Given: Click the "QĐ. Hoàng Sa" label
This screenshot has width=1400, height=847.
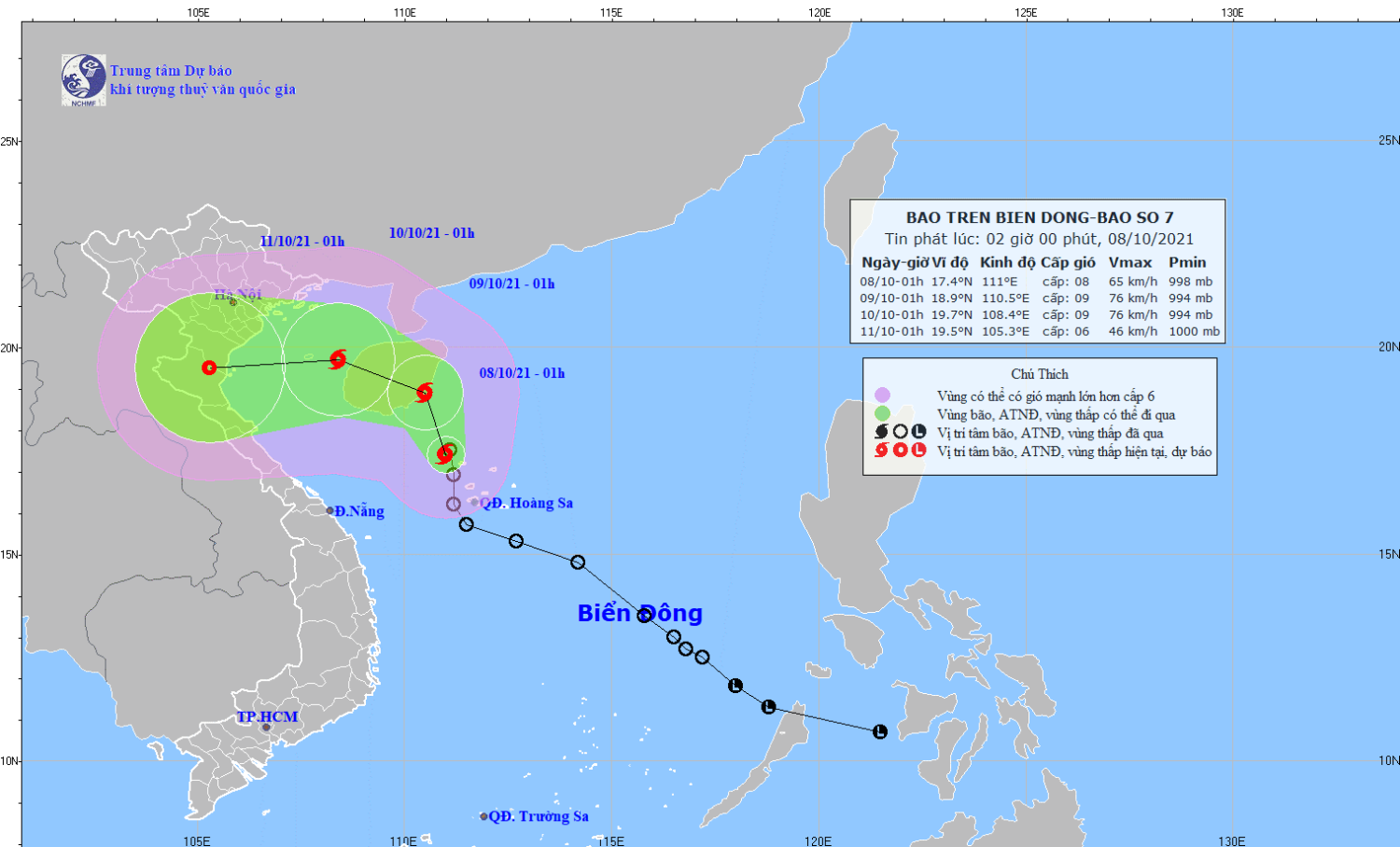Looking at the screenshot, I should 526,504.
